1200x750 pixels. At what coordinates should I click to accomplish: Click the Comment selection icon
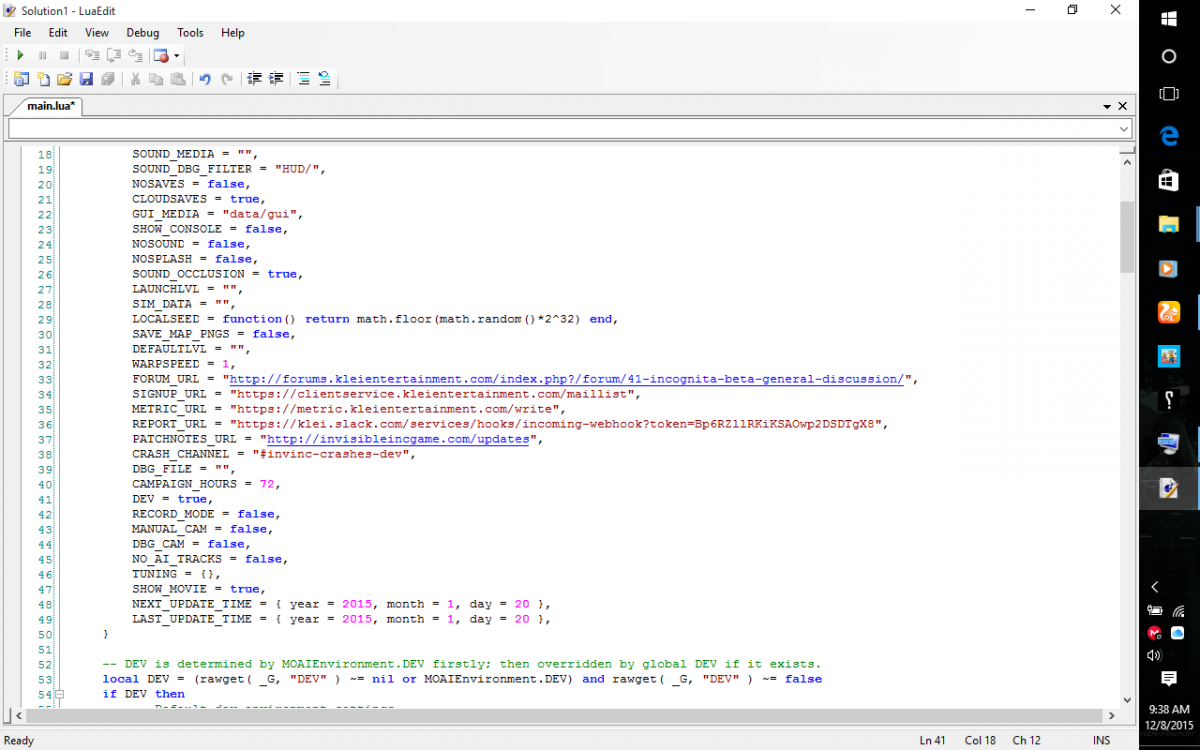click(x=303, y=79)
